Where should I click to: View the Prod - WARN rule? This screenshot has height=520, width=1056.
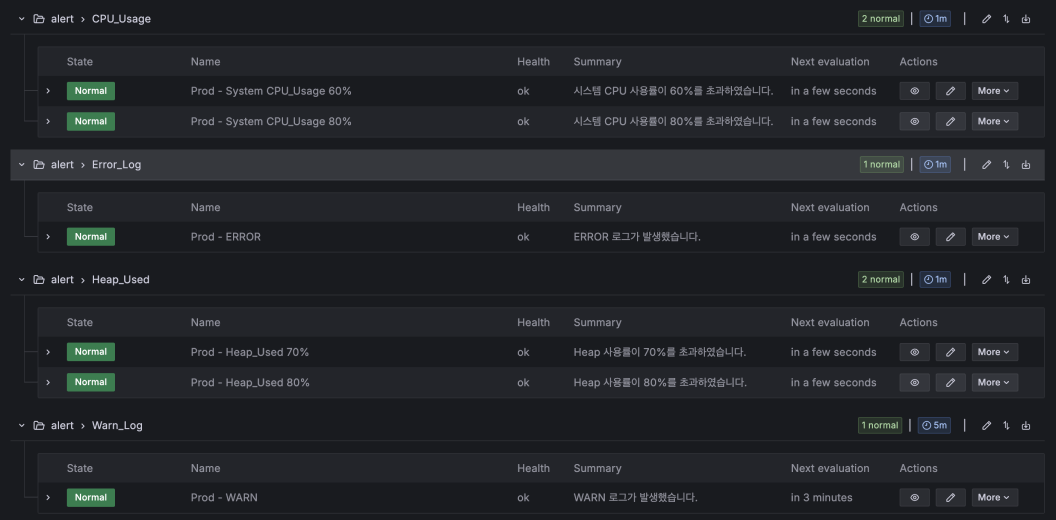(914, 498)
